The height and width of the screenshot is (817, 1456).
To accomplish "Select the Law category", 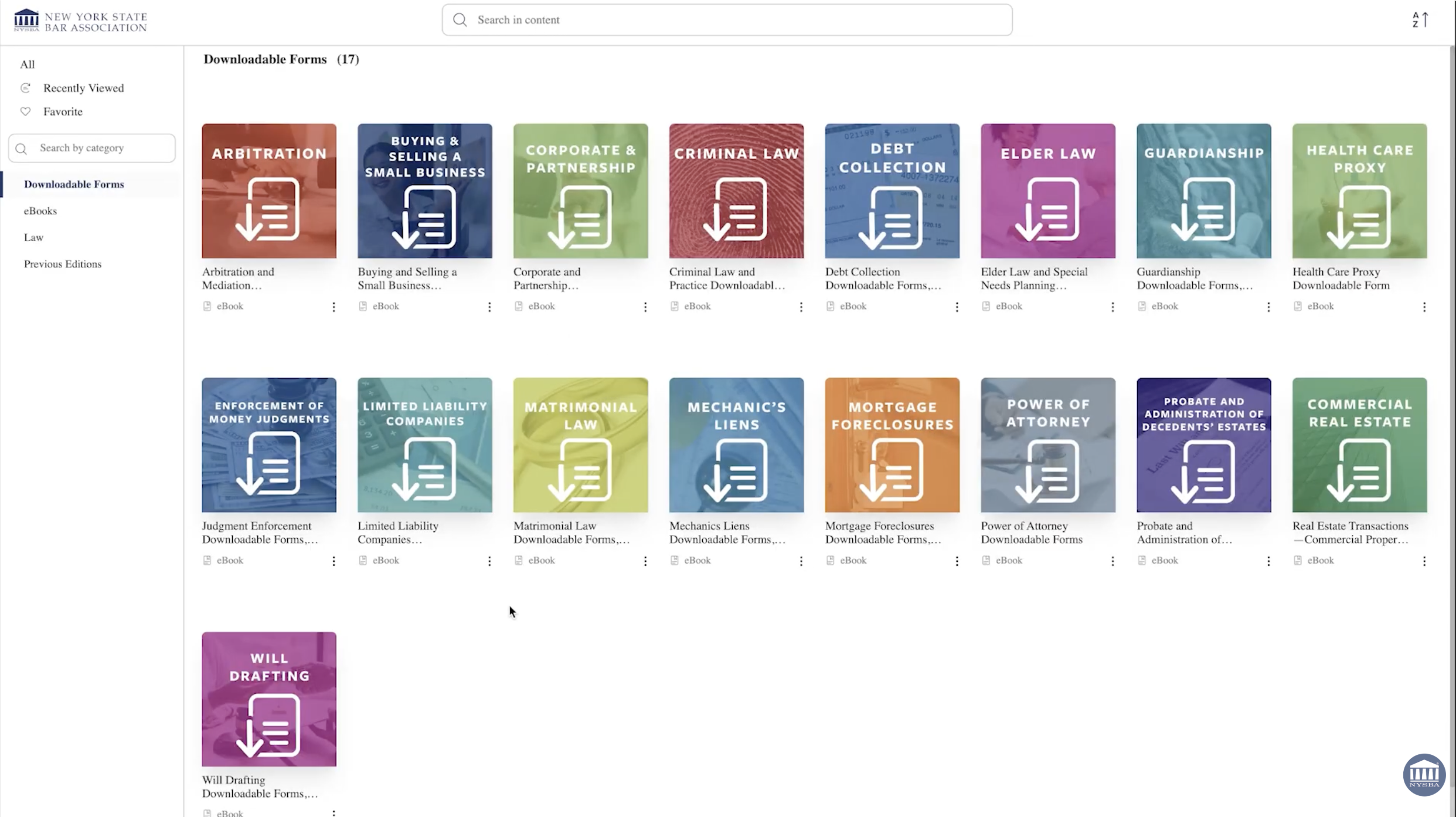I will 33,238.
